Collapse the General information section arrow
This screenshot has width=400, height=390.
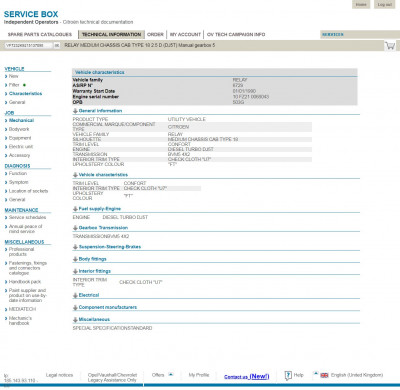75,111
